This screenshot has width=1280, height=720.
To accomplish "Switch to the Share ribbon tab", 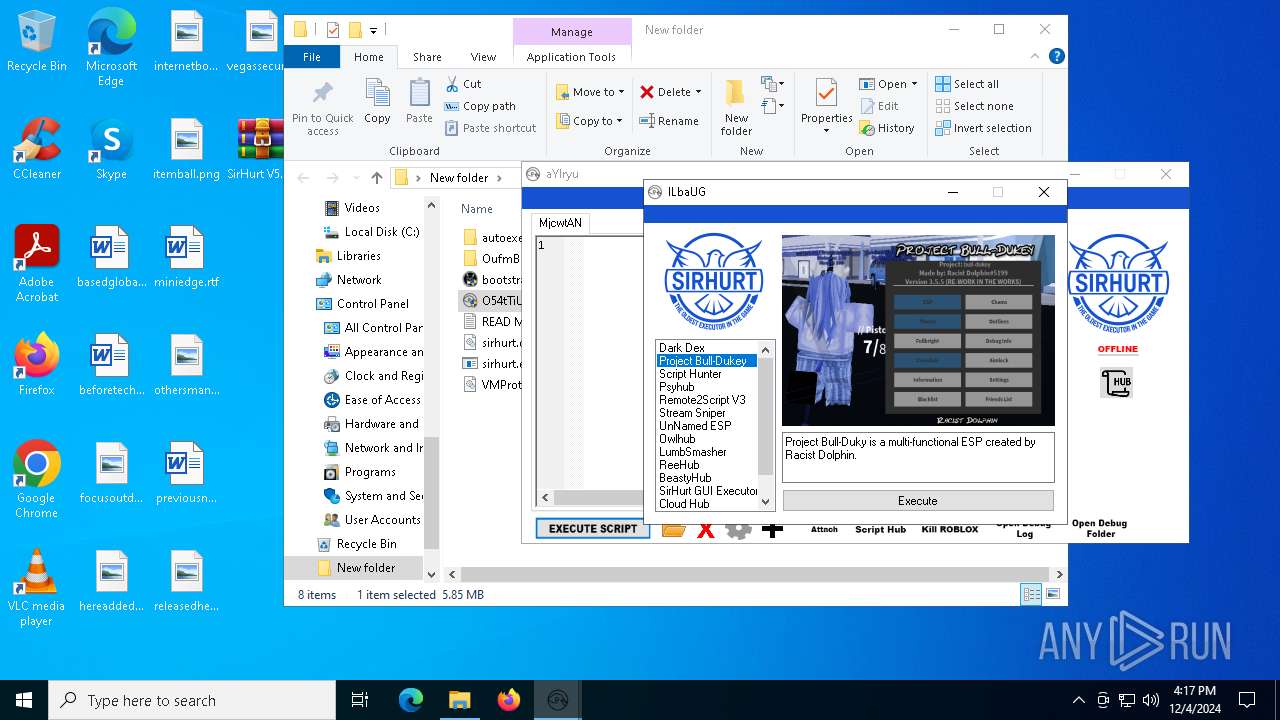I will [x=427, y=57].
